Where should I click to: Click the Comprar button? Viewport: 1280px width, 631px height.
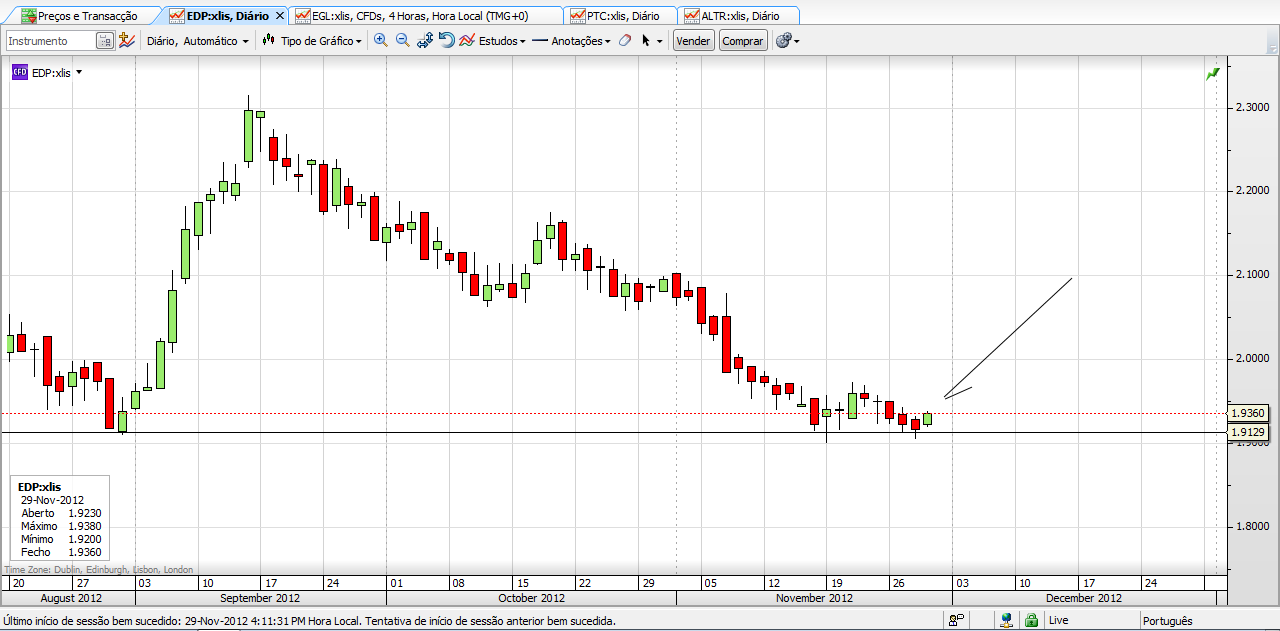pyautogui.click(x=743, y=41)
